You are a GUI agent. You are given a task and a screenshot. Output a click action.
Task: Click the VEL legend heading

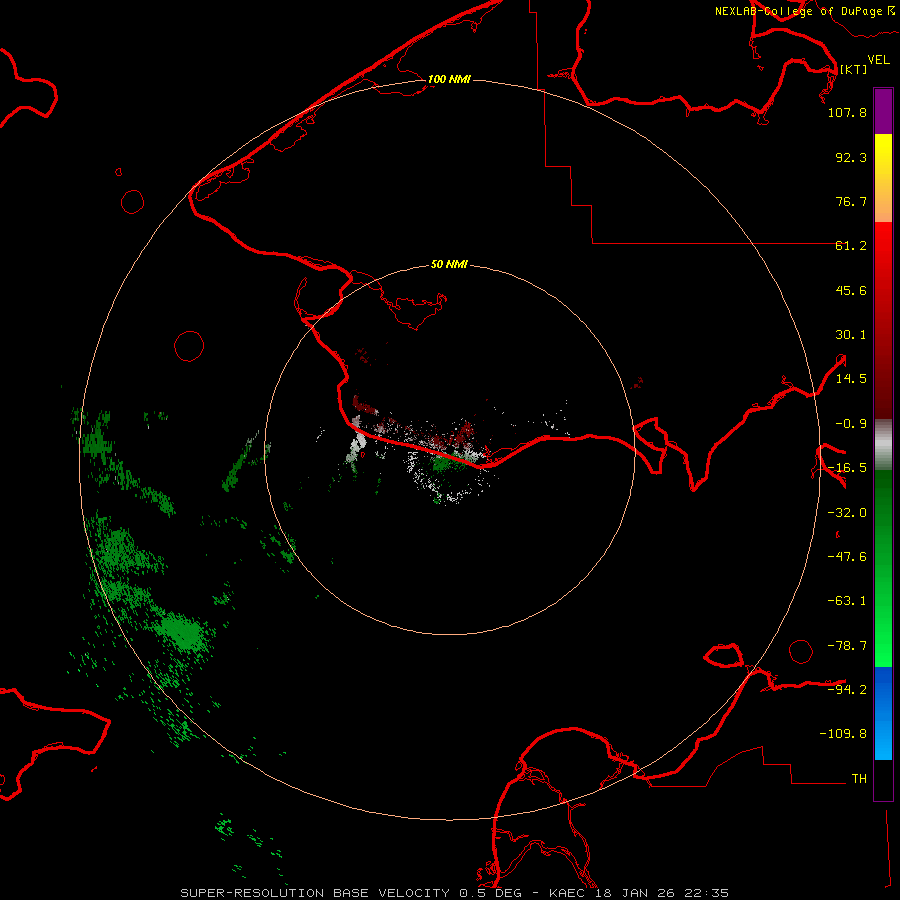point(878,60)
